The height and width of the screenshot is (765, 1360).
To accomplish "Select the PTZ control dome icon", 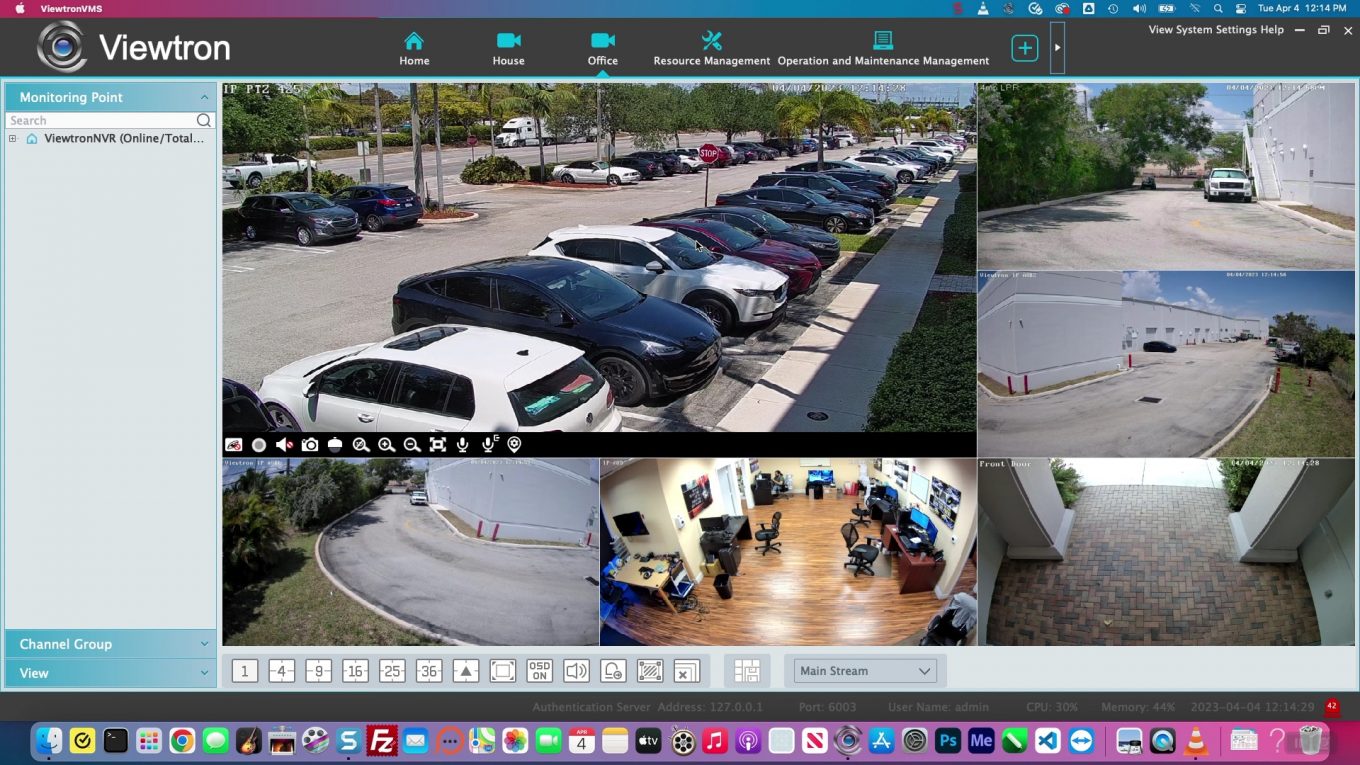I will pos(336,445).
